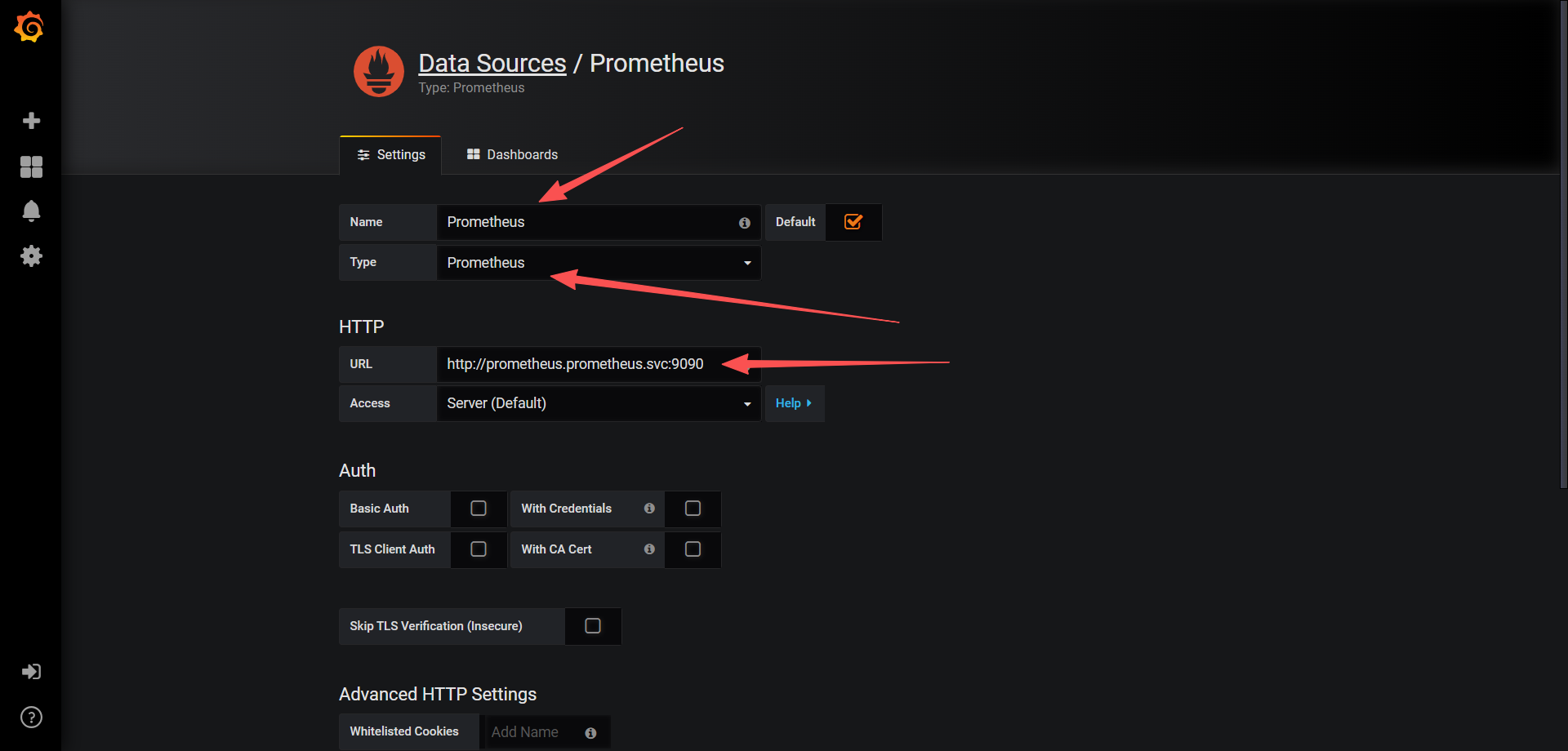The height and width of the screenshot is (751, 1568).
Task: Enable the With CA Cert checkbox
Action: pos(693,549)
